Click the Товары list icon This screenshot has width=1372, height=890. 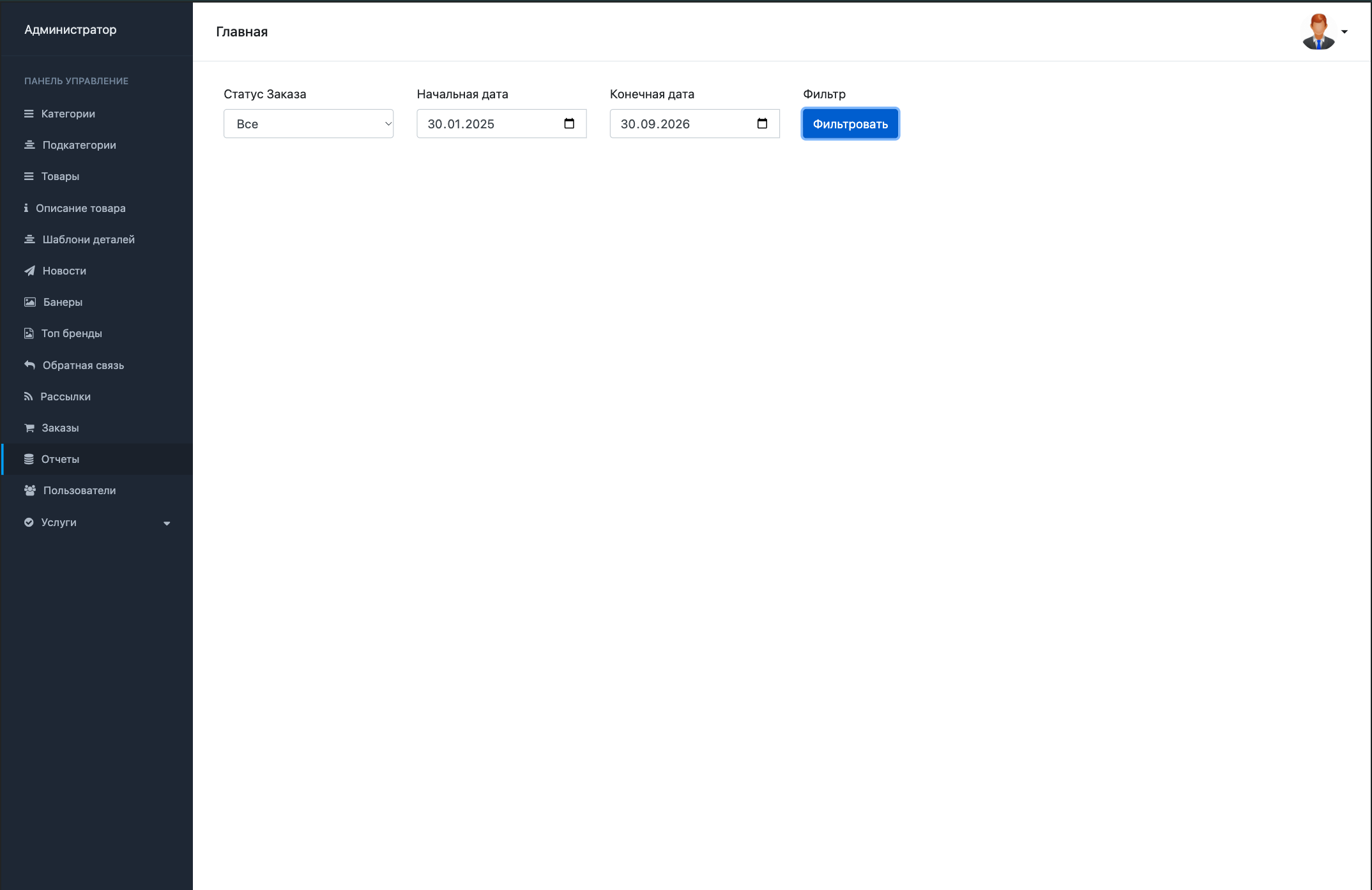click(x=29, y=176)
